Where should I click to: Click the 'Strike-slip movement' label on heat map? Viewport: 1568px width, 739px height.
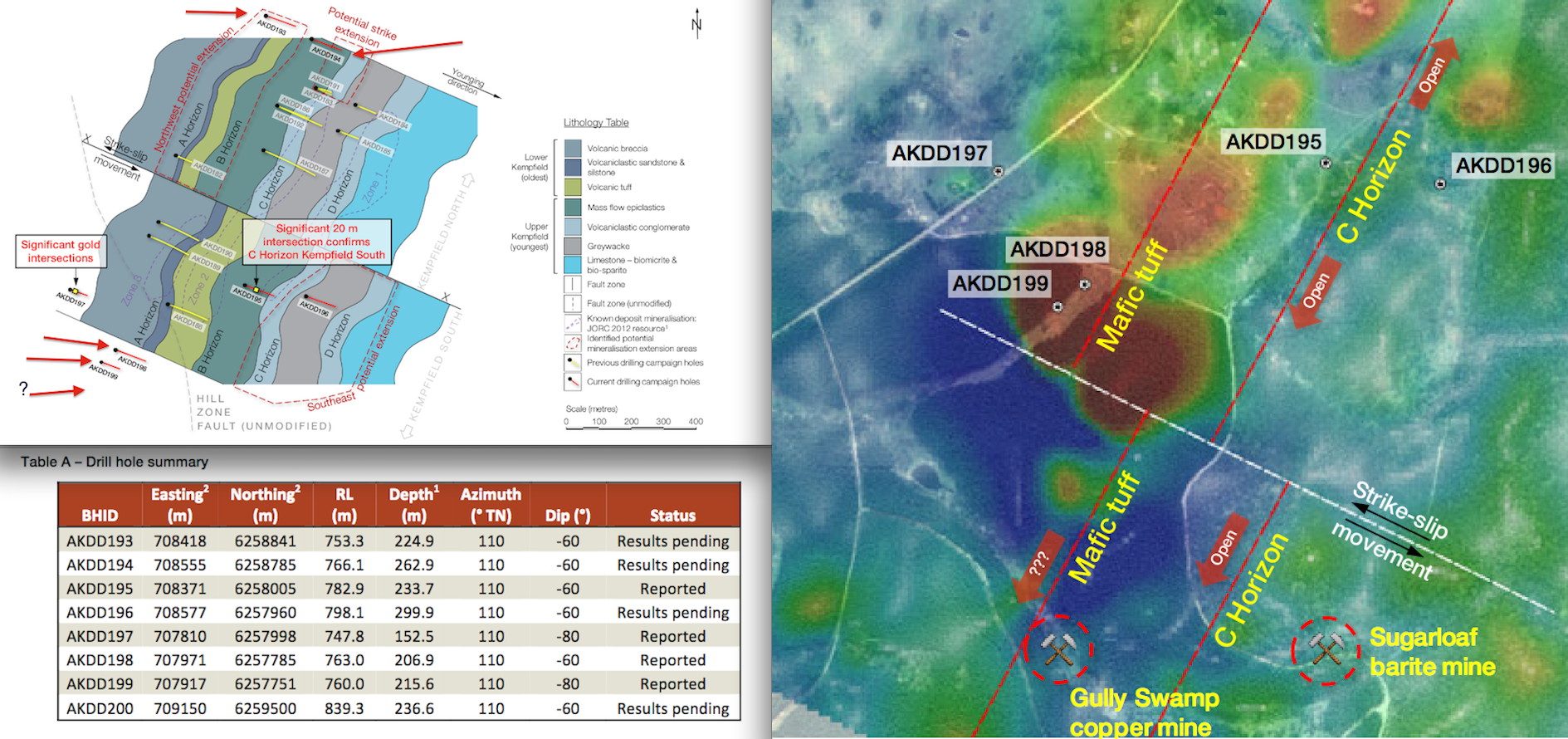point(1390,531)
